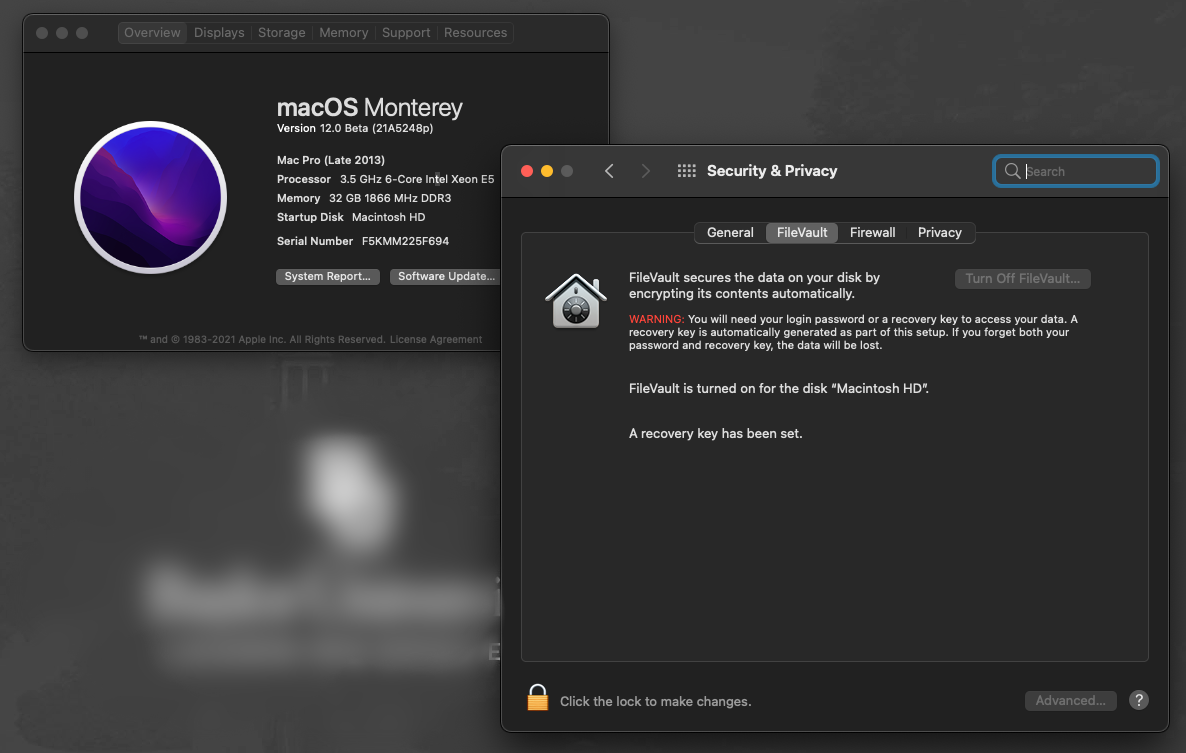Click serial number F5KMM225F694

[x=405, y=241]
